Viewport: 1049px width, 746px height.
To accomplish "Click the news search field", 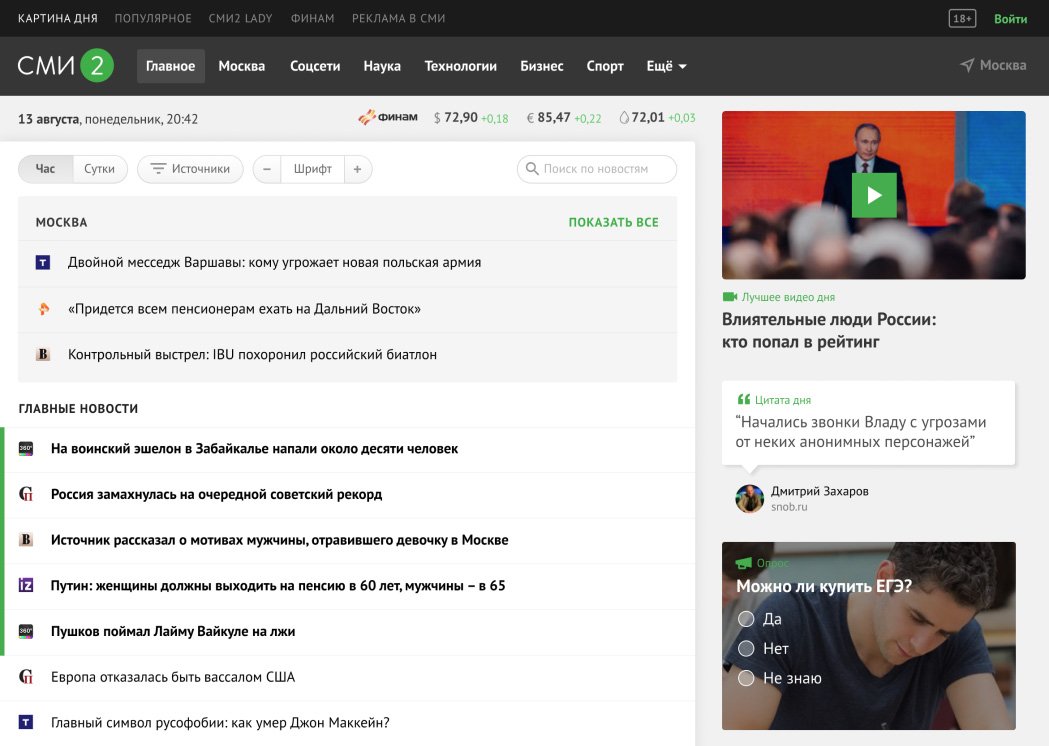I will coord(597,169).
